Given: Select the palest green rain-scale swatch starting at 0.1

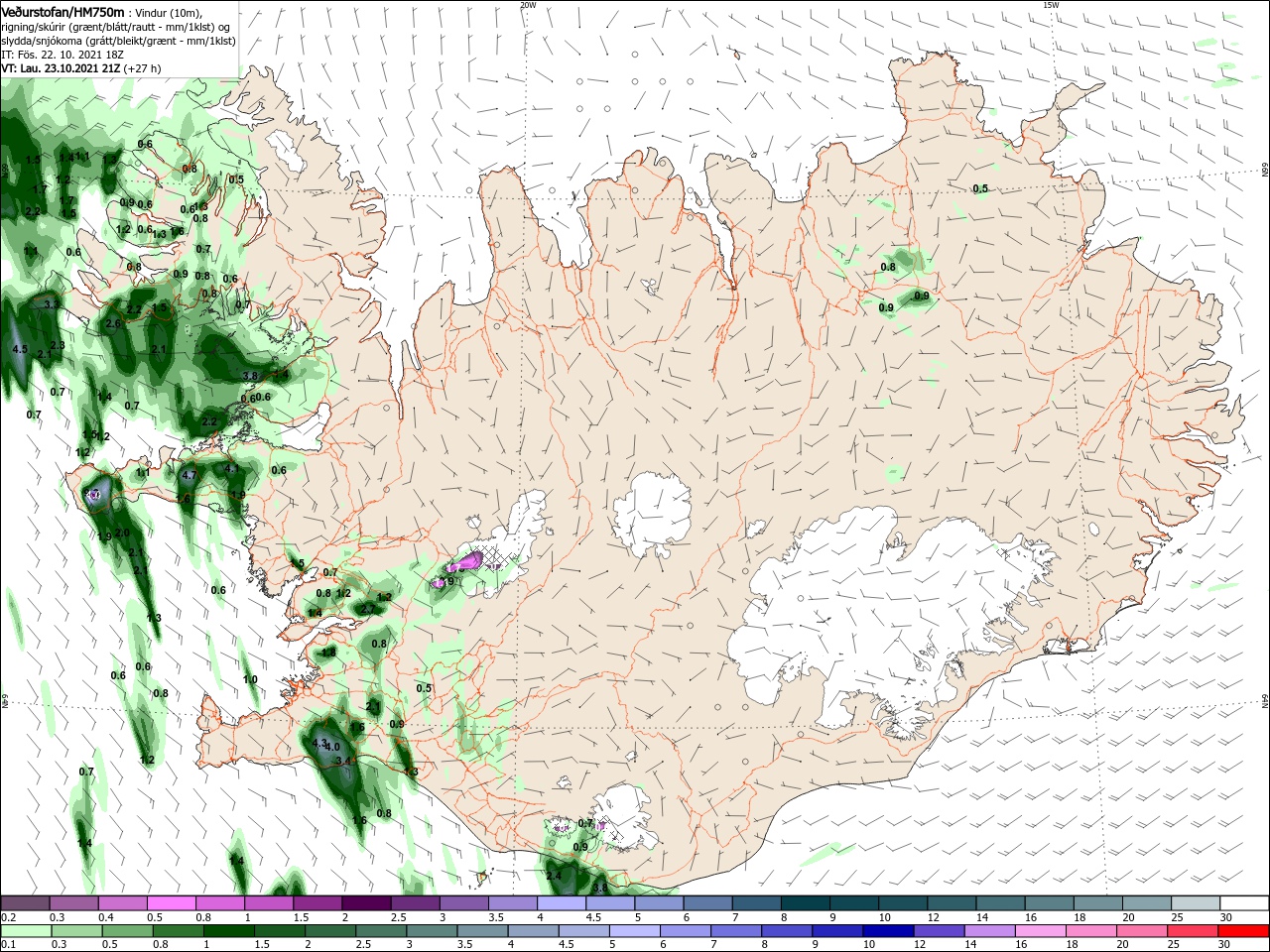Looking at the screenshot, I should click(28, 932).
